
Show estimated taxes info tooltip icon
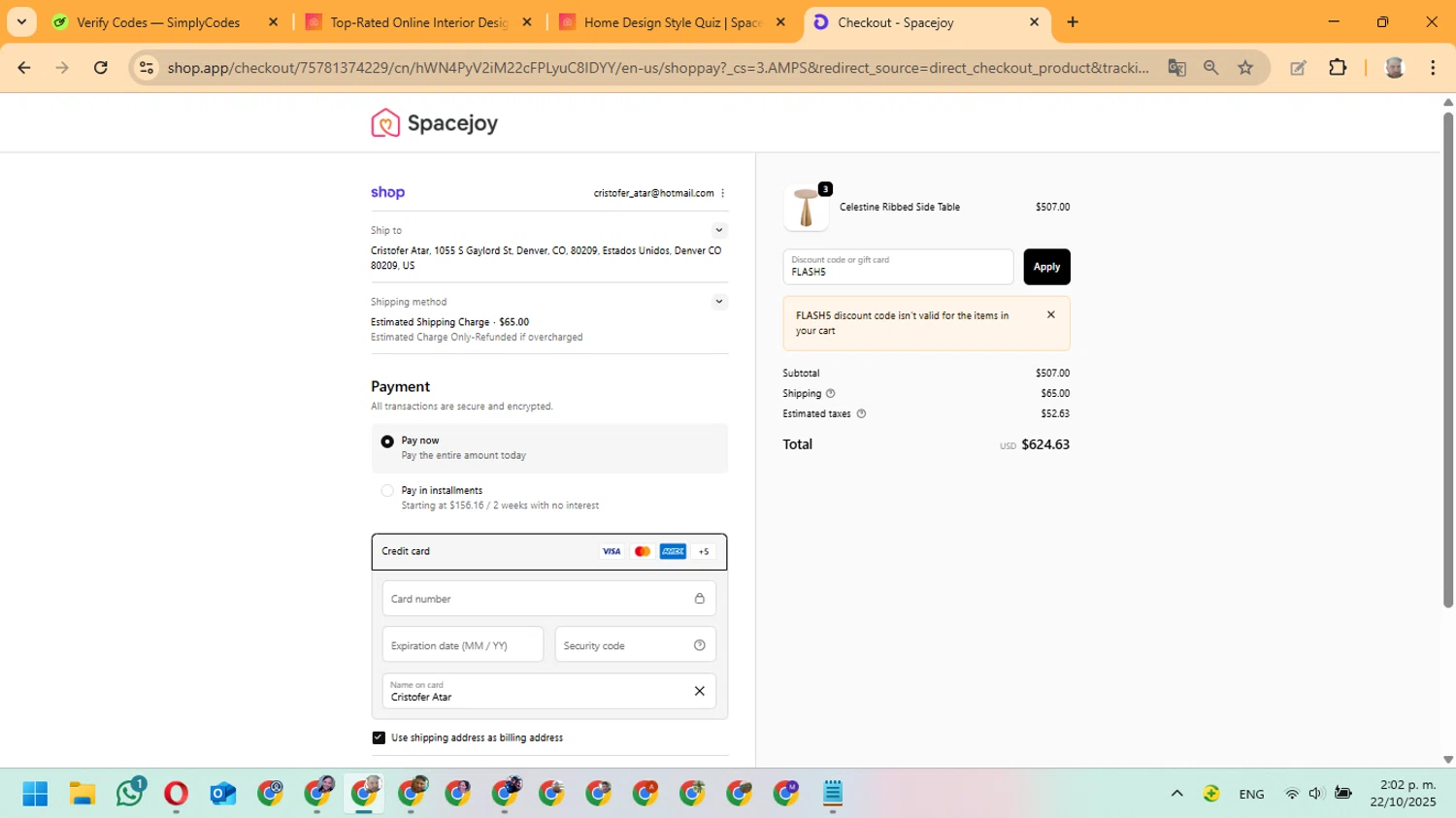point(861,414)
